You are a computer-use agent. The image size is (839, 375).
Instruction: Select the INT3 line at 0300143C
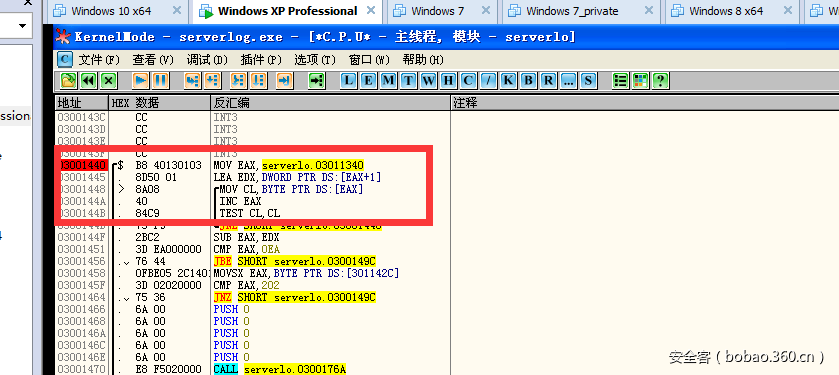pyautogui.click(x=225, y=117)
